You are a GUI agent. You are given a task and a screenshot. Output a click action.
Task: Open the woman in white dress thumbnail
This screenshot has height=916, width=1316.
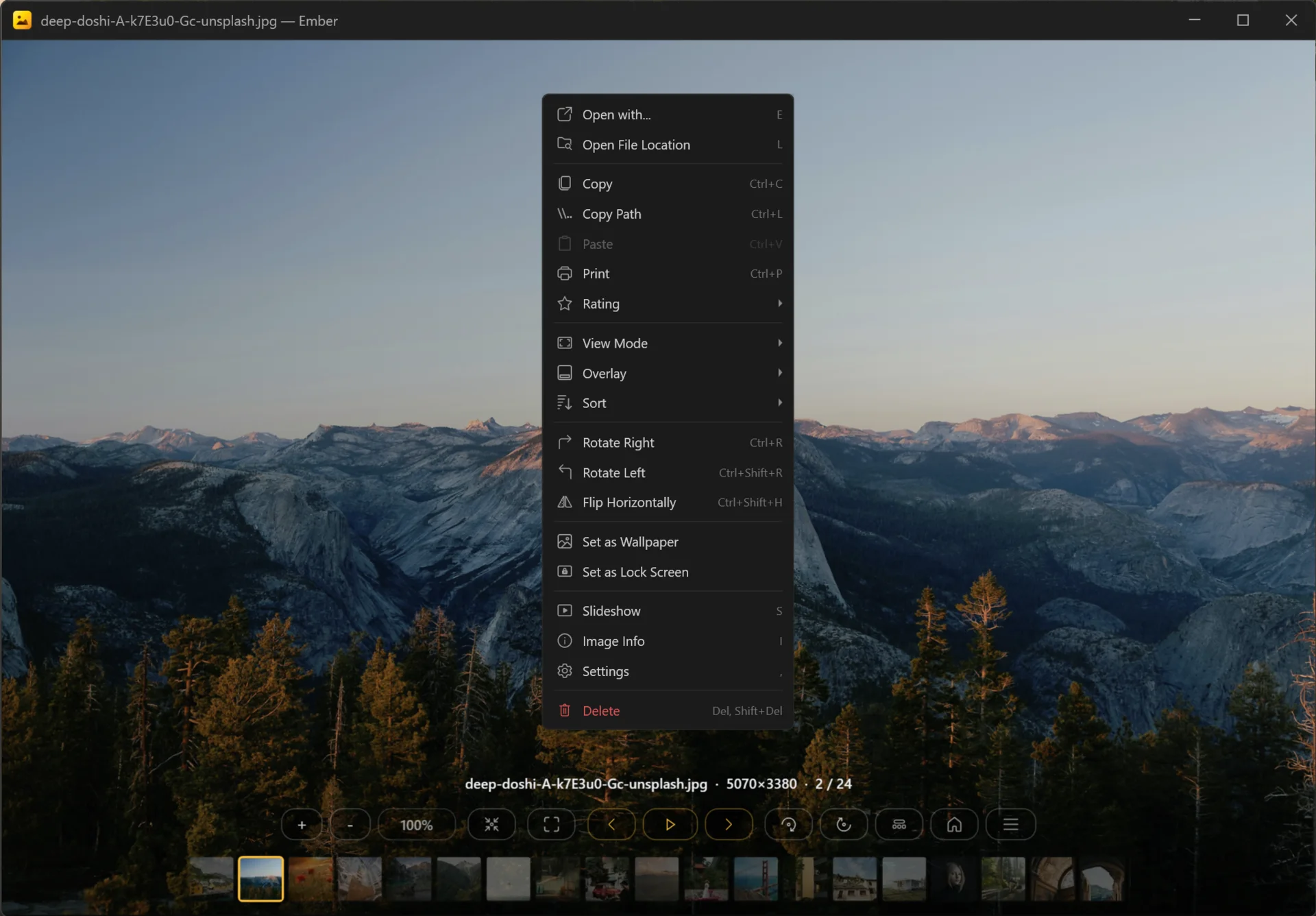(706, 879)
